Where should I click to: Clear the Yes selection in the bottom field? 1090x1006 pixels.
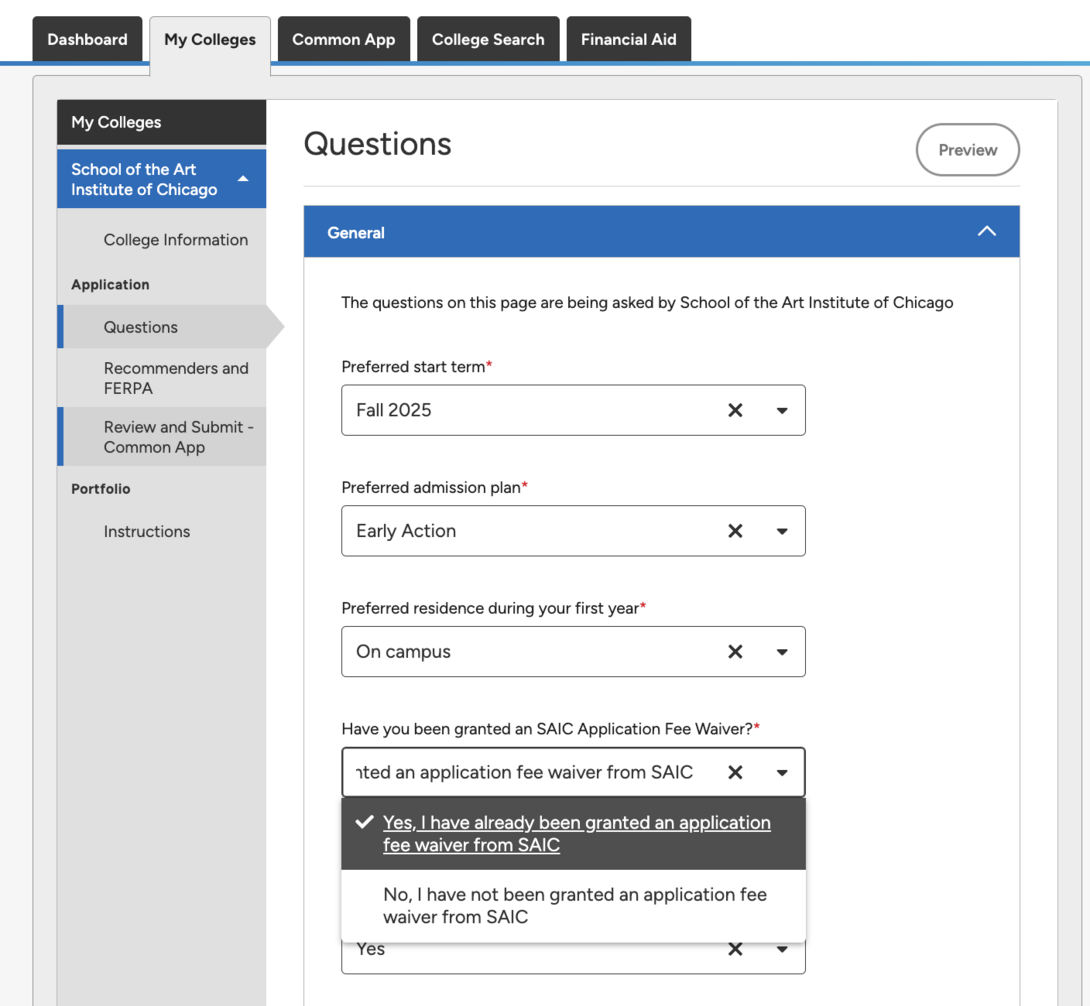(x=735, y=949)
